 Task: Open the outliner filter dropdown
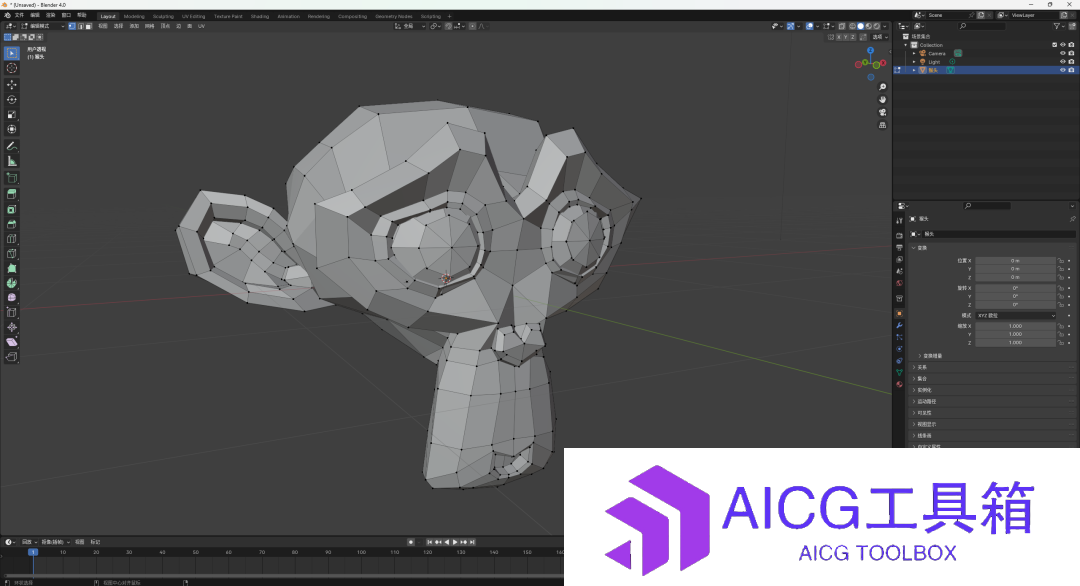coord(1059,26)
